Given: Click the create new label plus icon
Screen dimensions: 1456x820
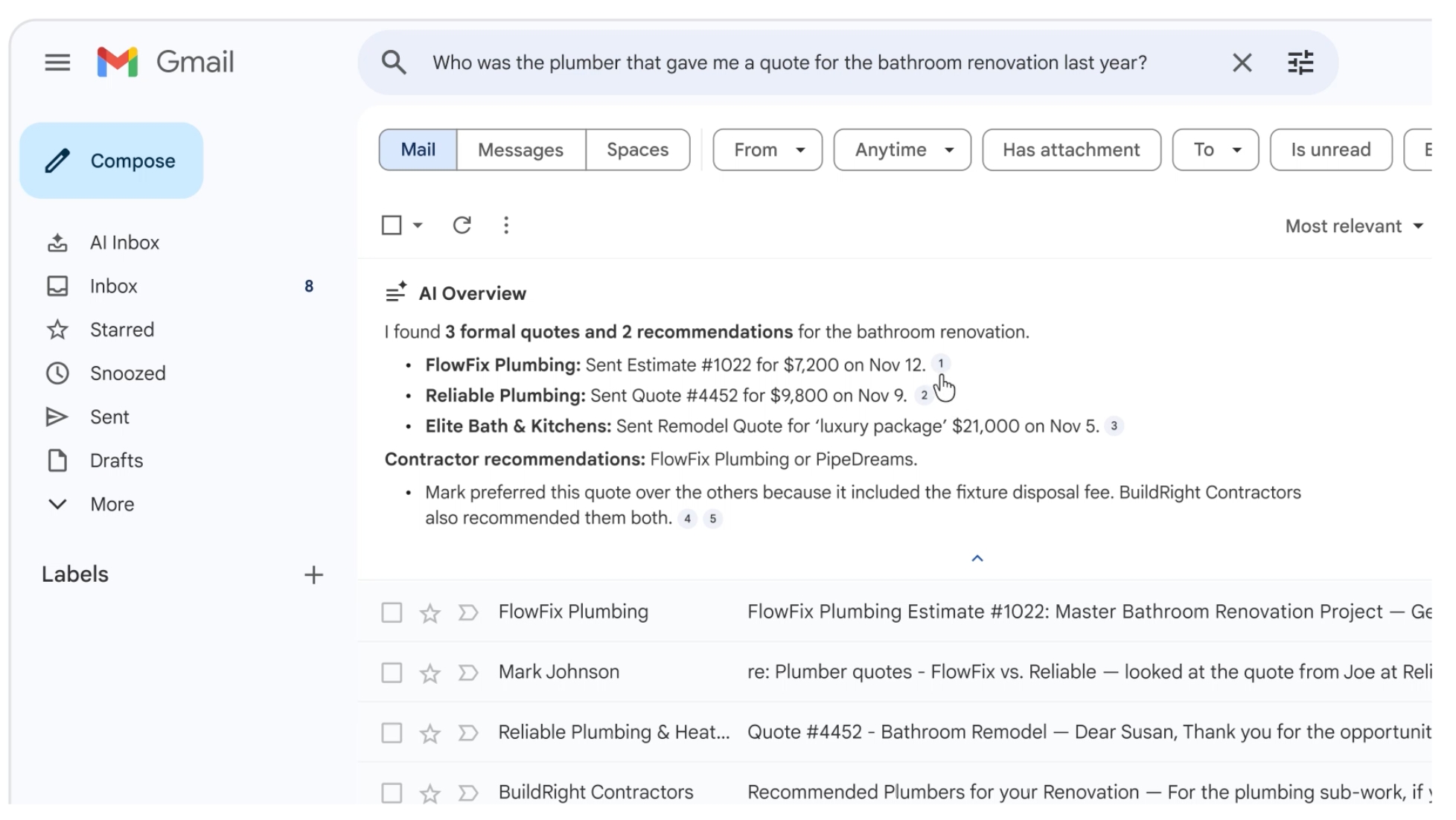Looking at the screenshot, I should coord(313,574).
